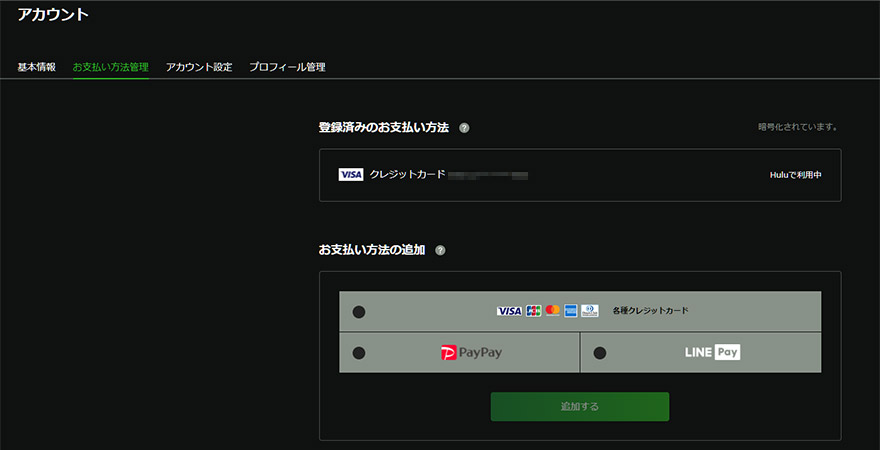Click VISA logo in the add payment options
The image size is (880, 450).
pyautogui.click(x=510, y=311)
